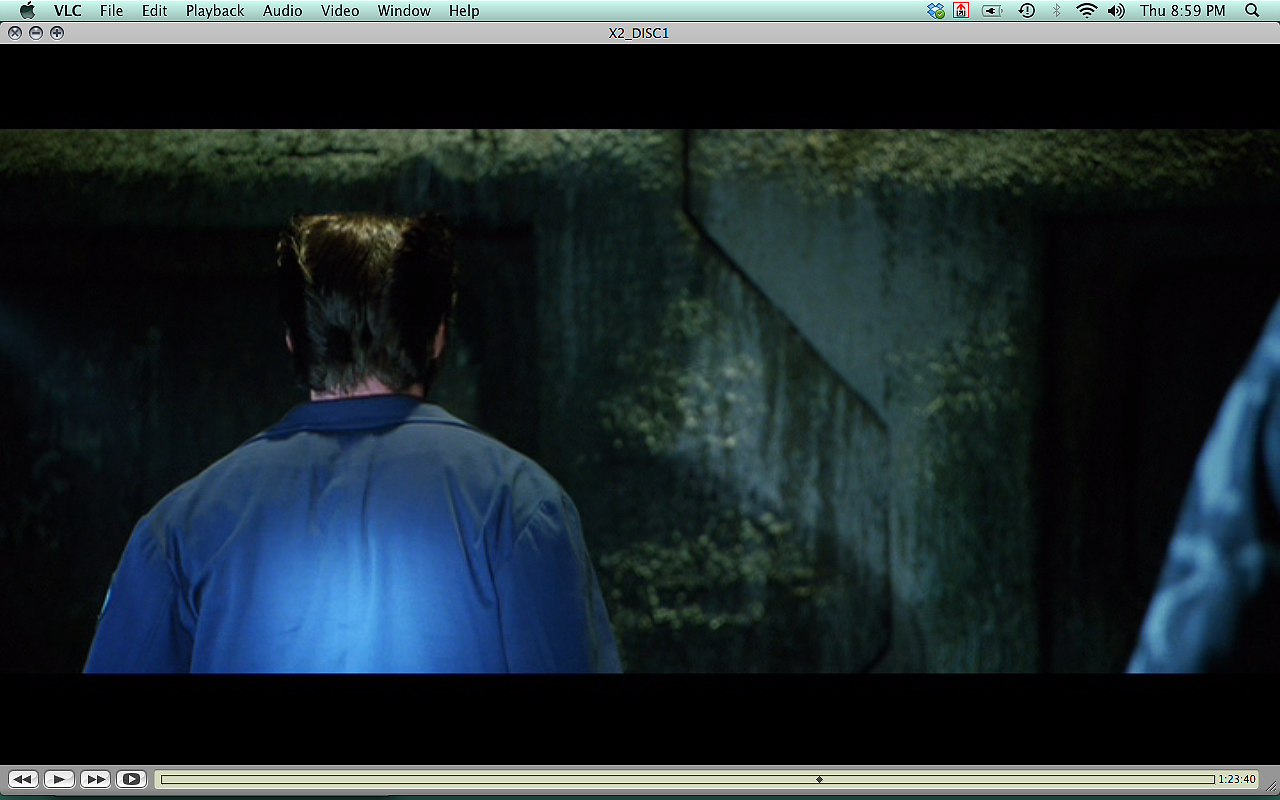Open the Apple menu

[27, 10]
